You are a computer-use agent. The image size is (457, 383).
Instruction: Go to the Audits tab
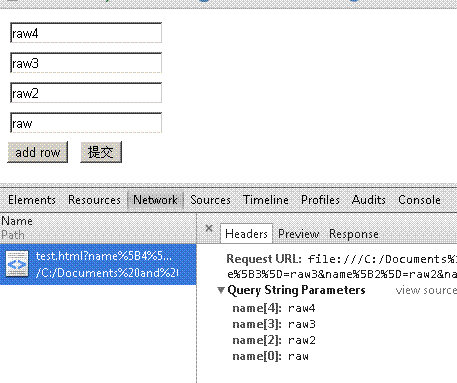pos(369,200)
